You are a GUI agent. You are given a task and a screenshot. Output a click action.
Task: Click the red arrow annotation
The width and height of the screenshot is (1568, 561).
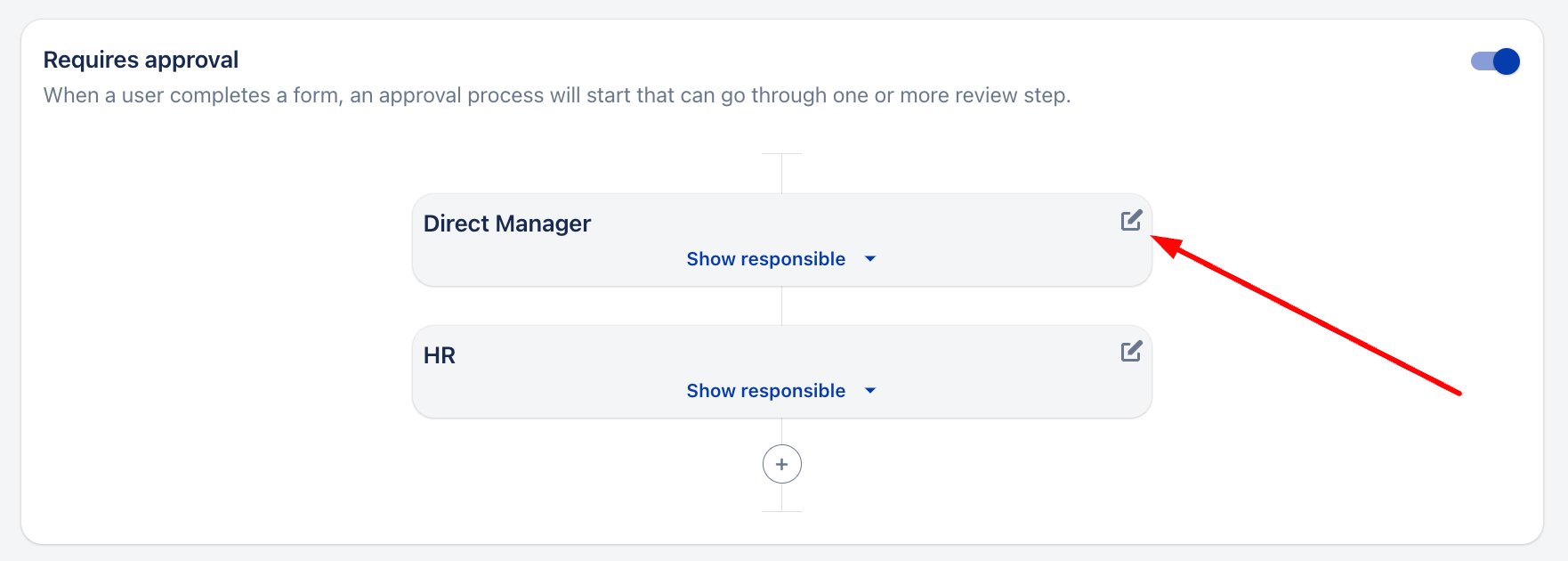[x=1308, y=314]
